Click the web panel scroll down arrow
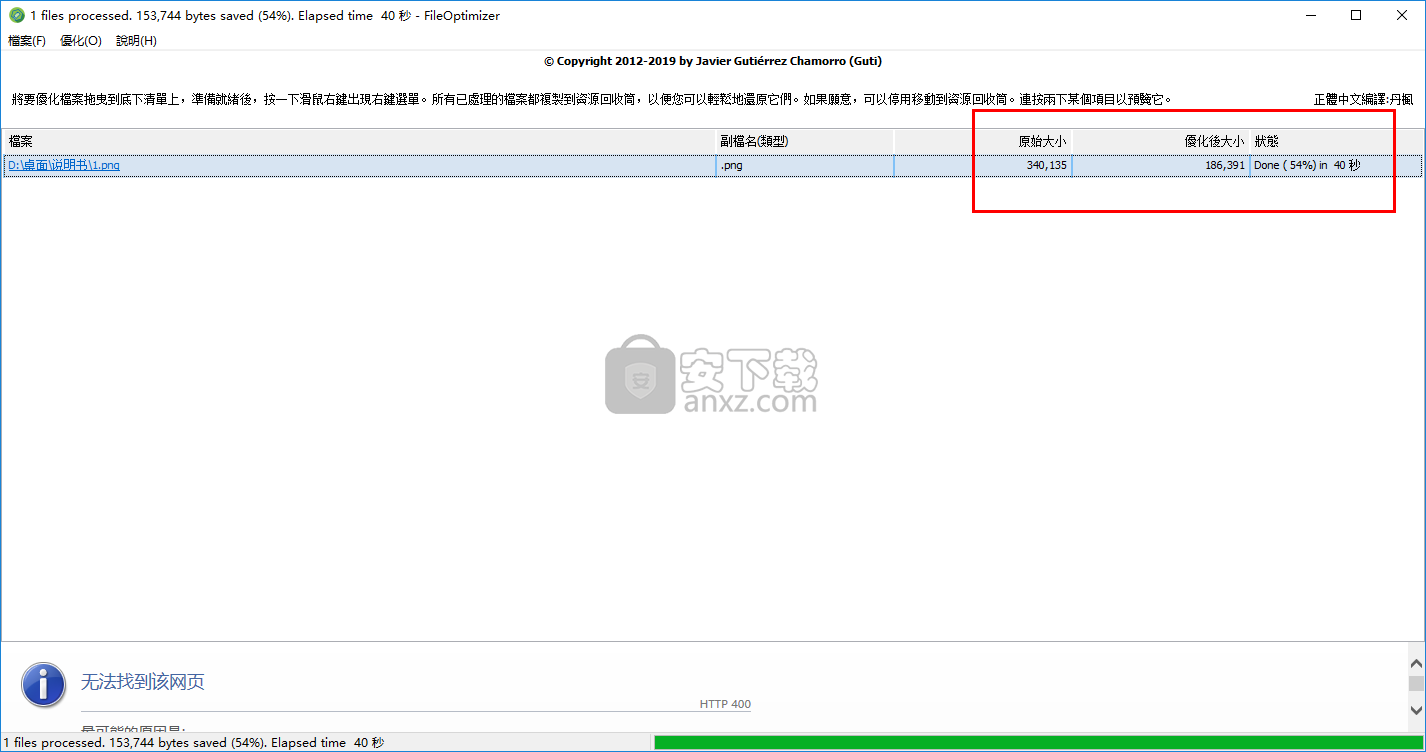1426x752 pixels. pos(1416,709)
